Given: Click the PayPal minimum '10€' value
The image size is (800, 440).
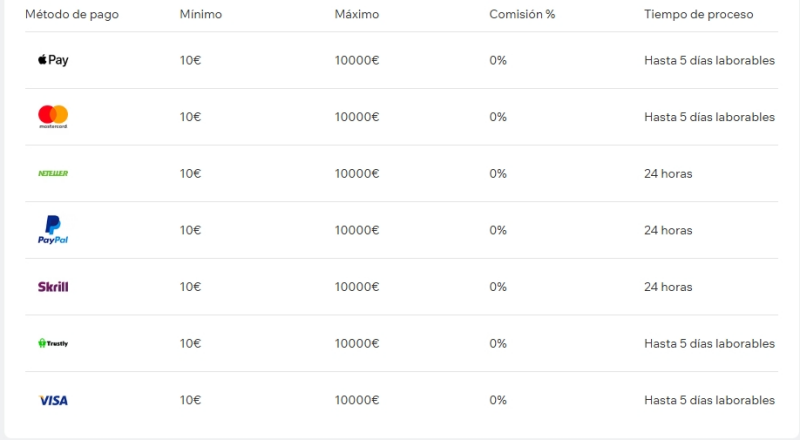Looking at the screenshot, I should [190, 230].
